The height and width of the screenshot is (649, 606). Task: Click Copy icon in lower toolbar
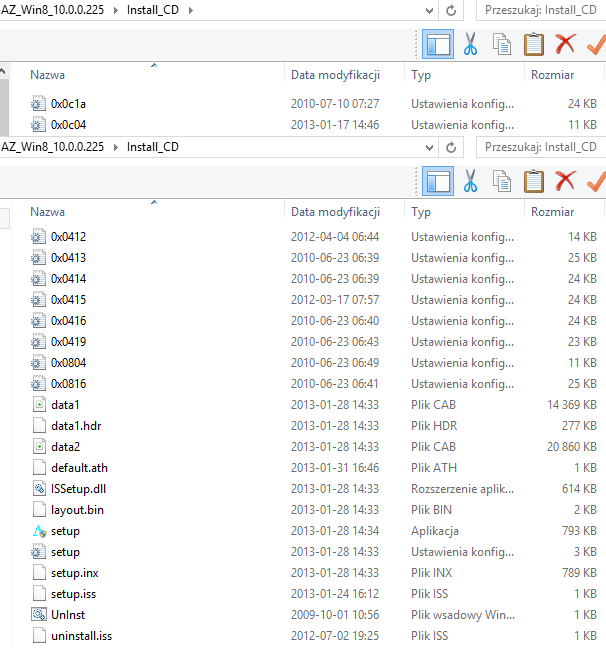coord(502,181)
